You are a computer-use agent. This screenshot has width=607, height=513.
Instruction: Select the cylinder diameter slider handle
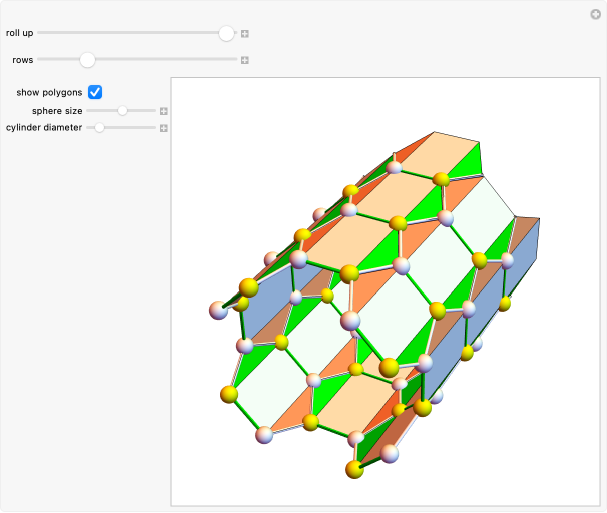99,128
